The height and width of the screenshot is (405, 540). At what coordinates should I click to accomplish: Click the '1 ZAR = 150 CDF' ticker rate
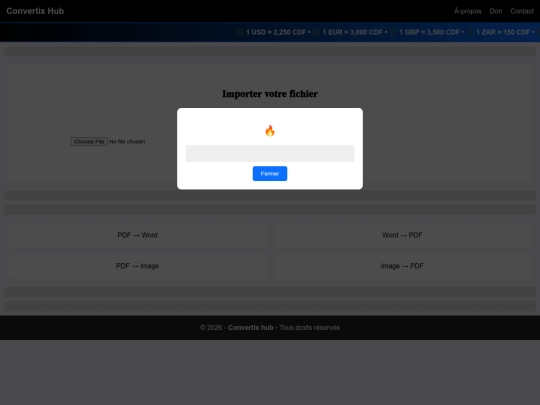(x=503, y=32)
